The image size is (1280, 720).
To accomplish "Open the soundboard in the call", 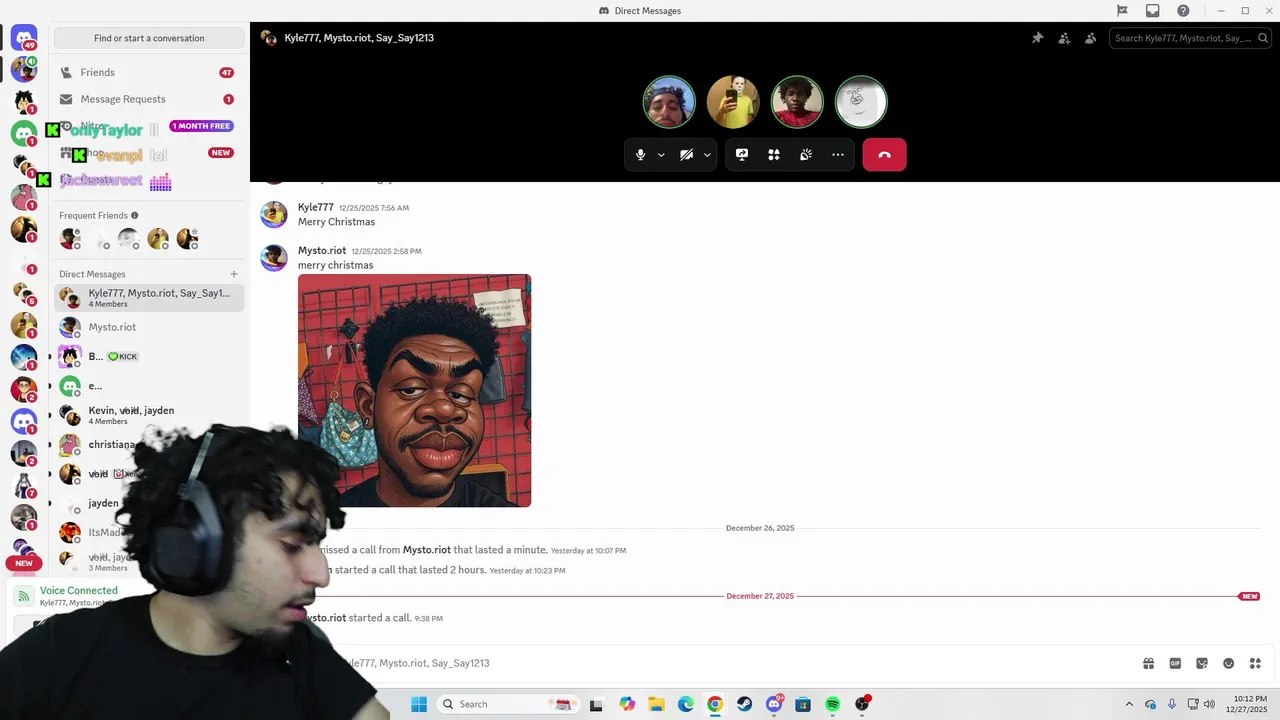I will (806, 155).
